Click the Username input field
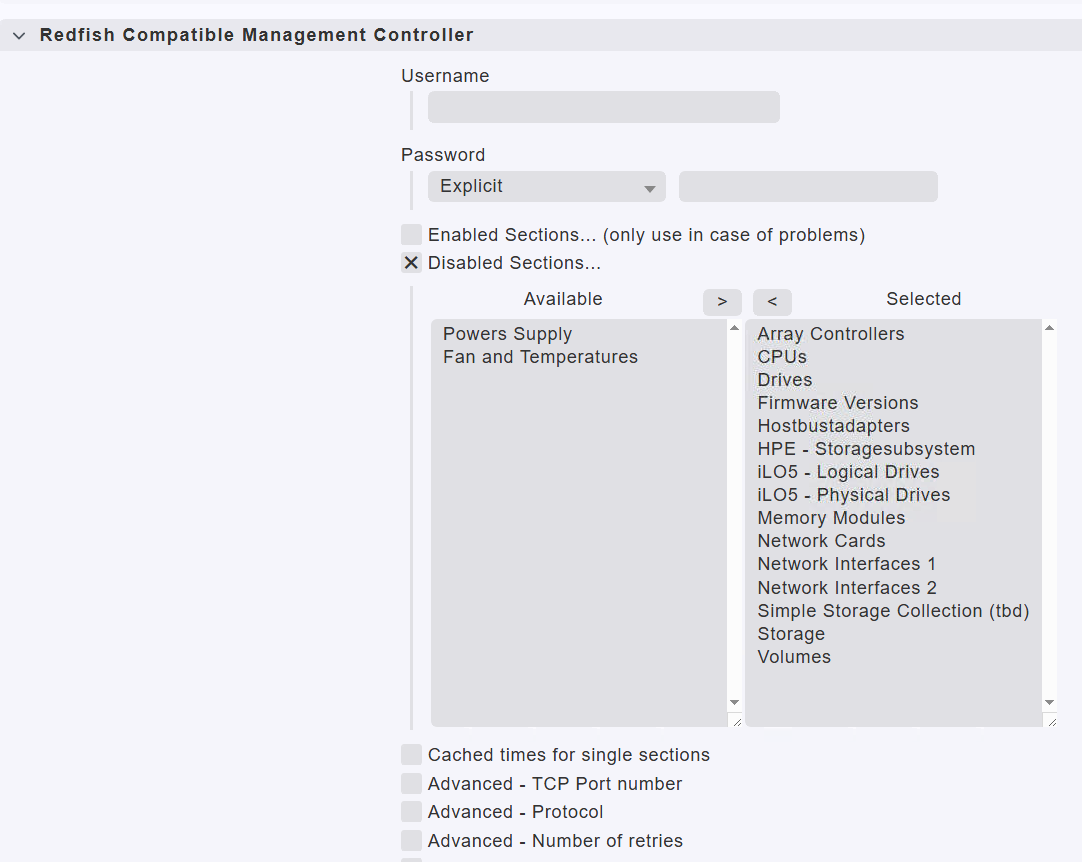This screenshot has width=1082, height=862. coord(603,107)
